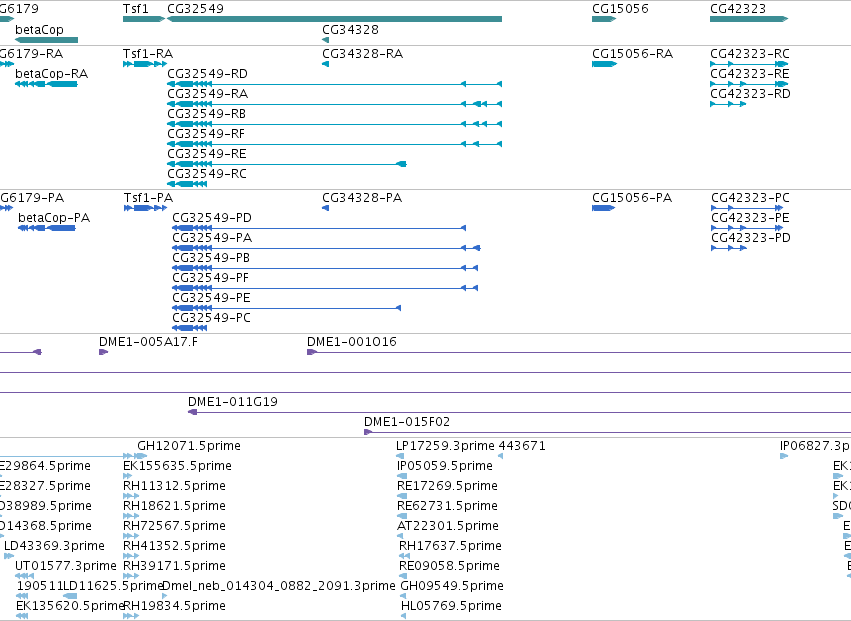Click CG32549-PD protein label
Screen dimensions: 851x621
[x=212, y=218]
